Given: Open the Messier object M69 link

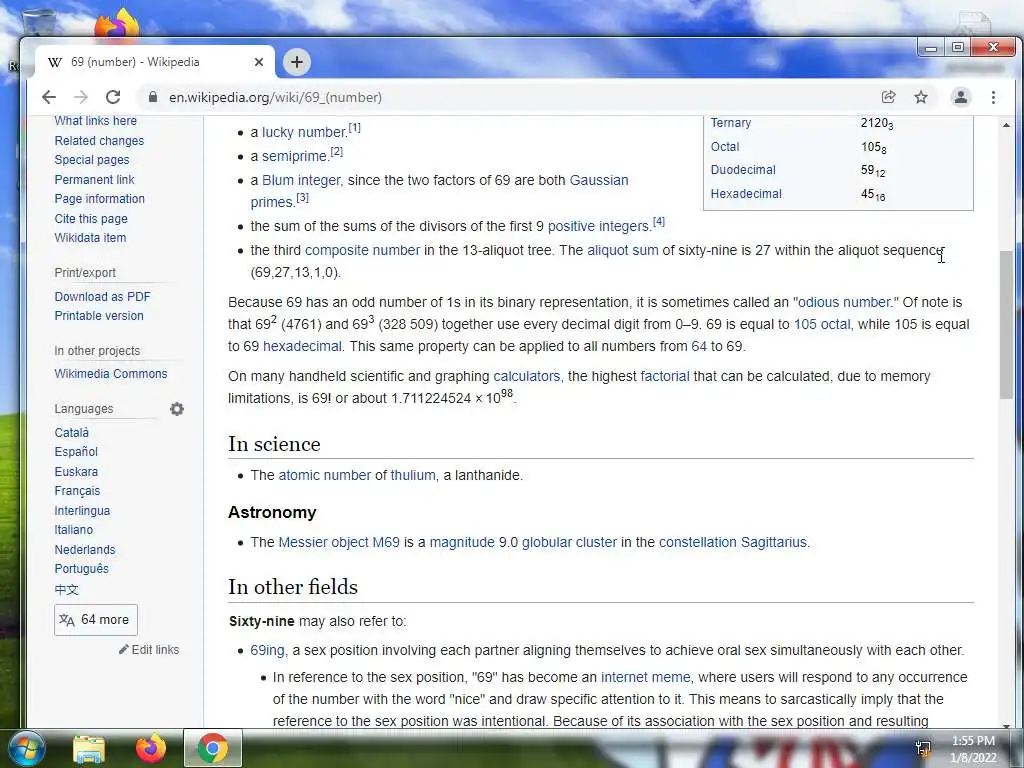Looking at the screenshot, I should tap(339, 543).
